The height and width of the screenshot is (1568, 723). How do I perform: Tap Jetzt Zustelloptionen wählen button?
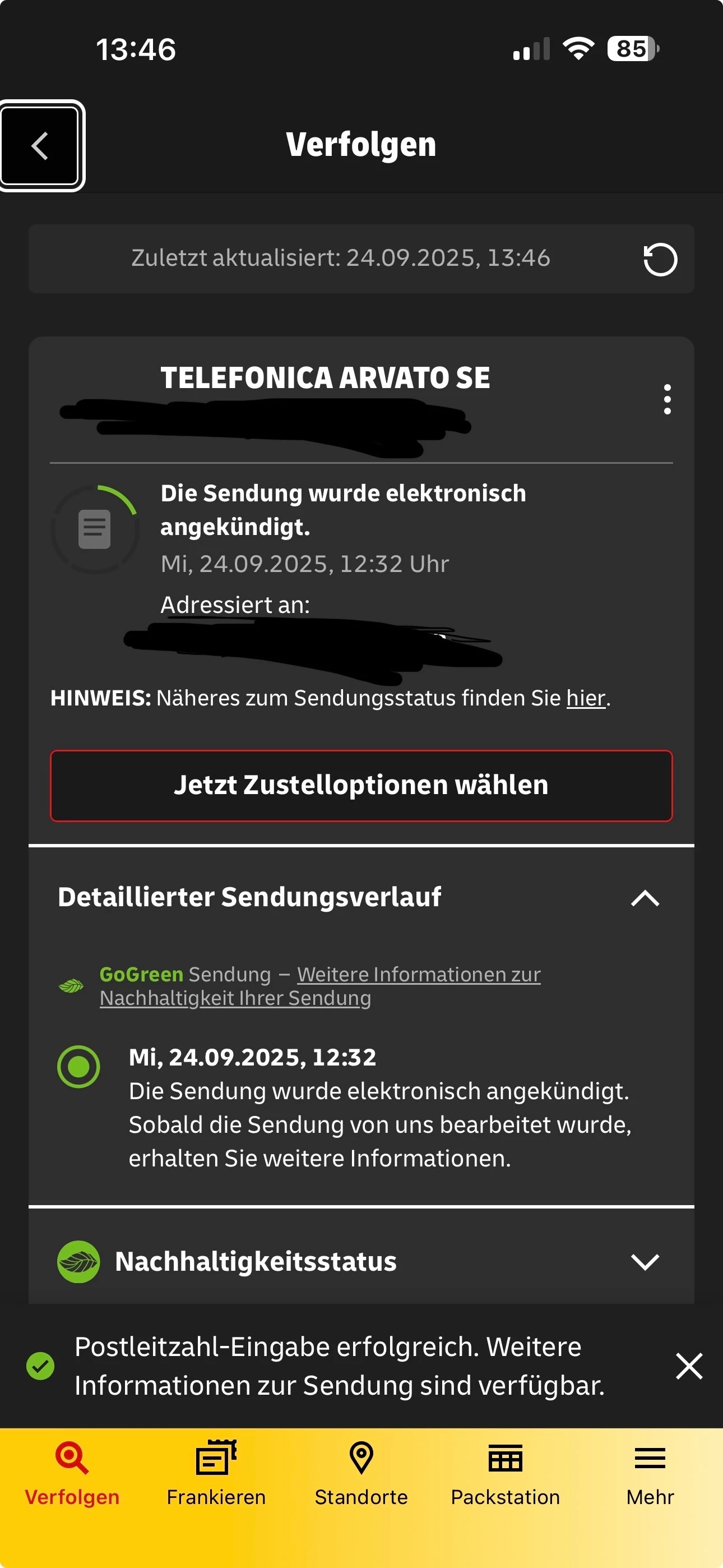(x=361, y=786)
